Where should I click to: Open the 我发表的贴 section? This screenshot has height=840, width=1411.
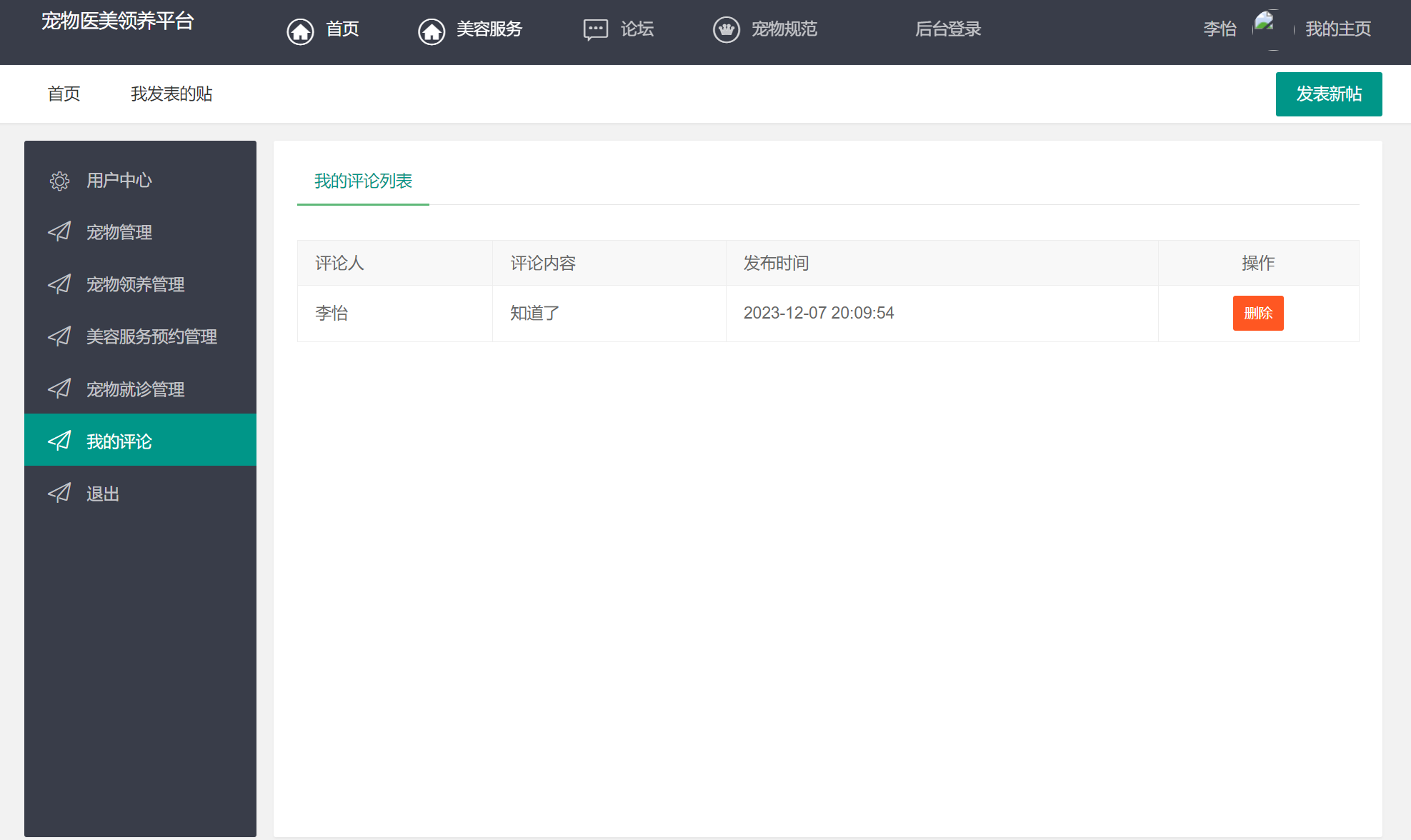(x=171, y=94)
